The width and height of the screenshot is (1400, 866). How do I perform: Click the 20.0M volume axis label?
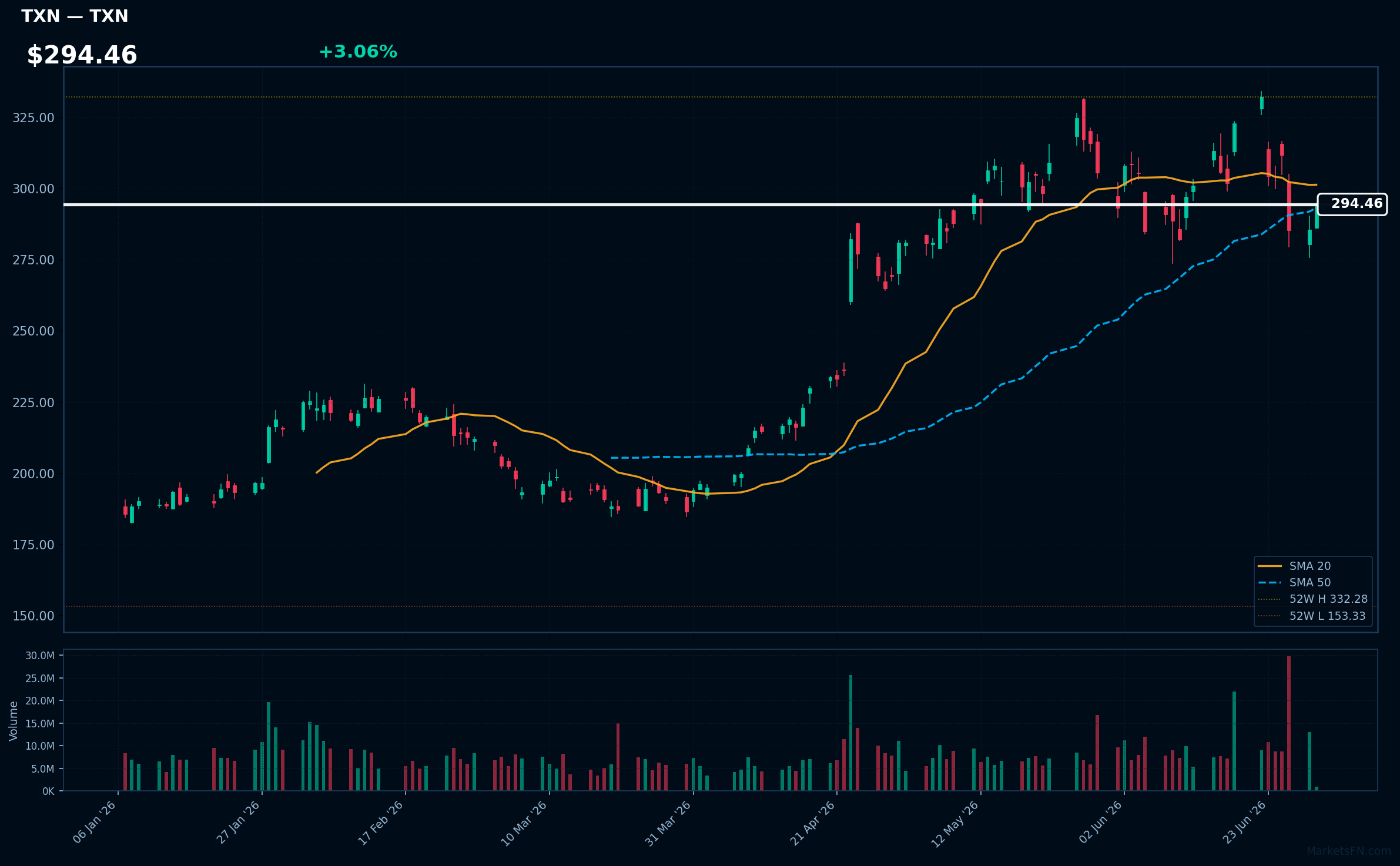(x=40, y=701)
